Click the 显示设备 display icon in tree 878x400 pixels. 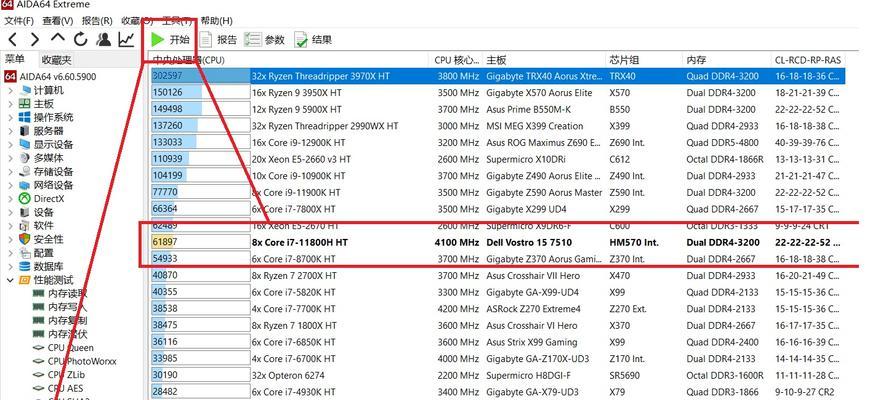(25, 145)
